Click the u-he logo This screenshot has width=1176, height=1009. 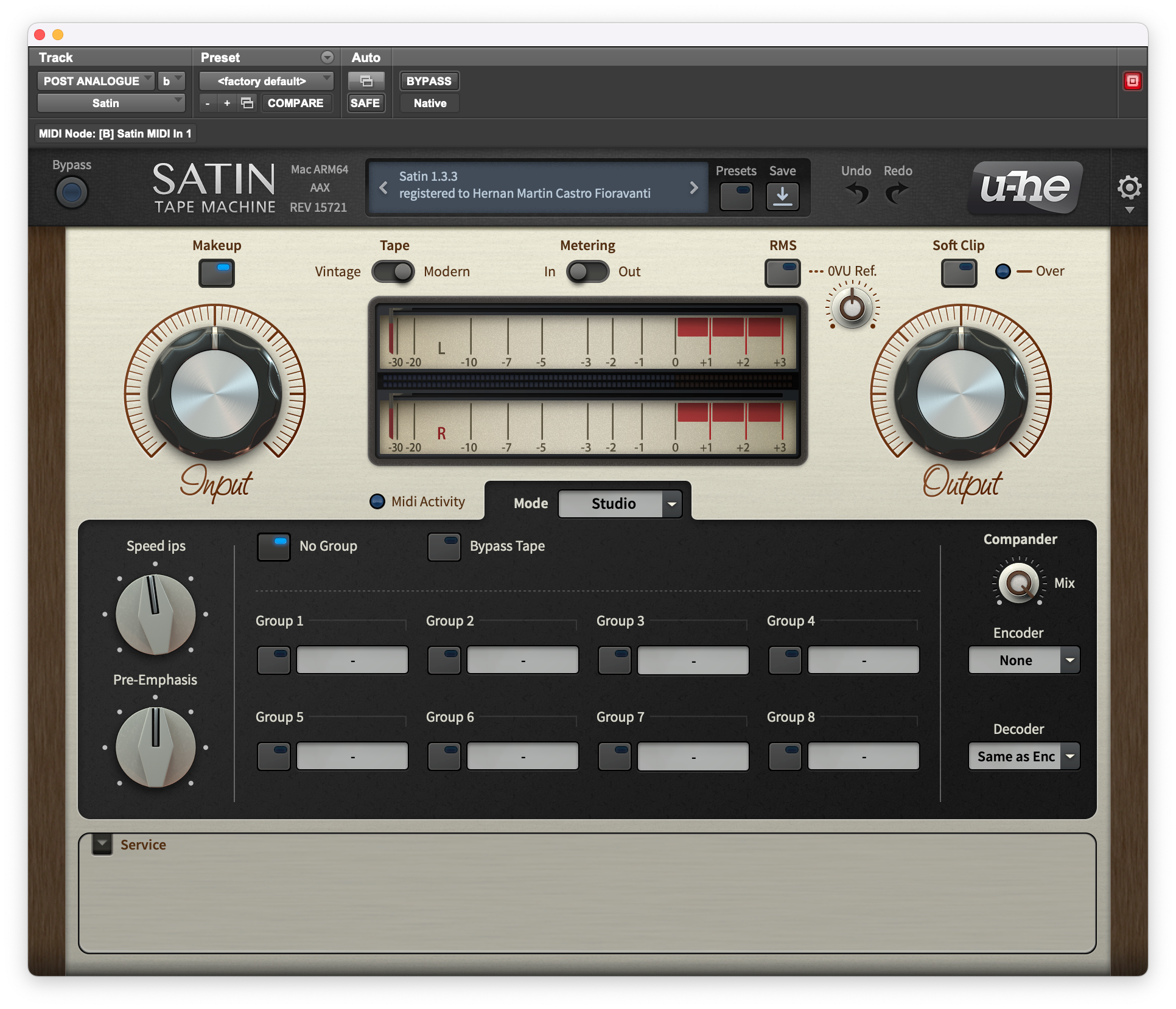tap(1023, 187)
